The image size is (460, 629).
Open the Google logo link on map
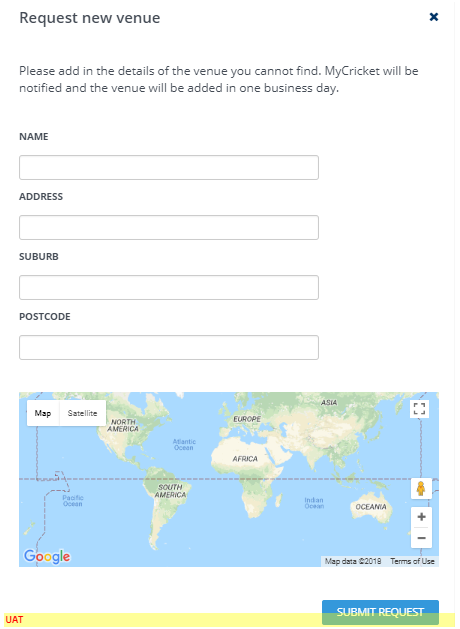click(x=47, y=556)
